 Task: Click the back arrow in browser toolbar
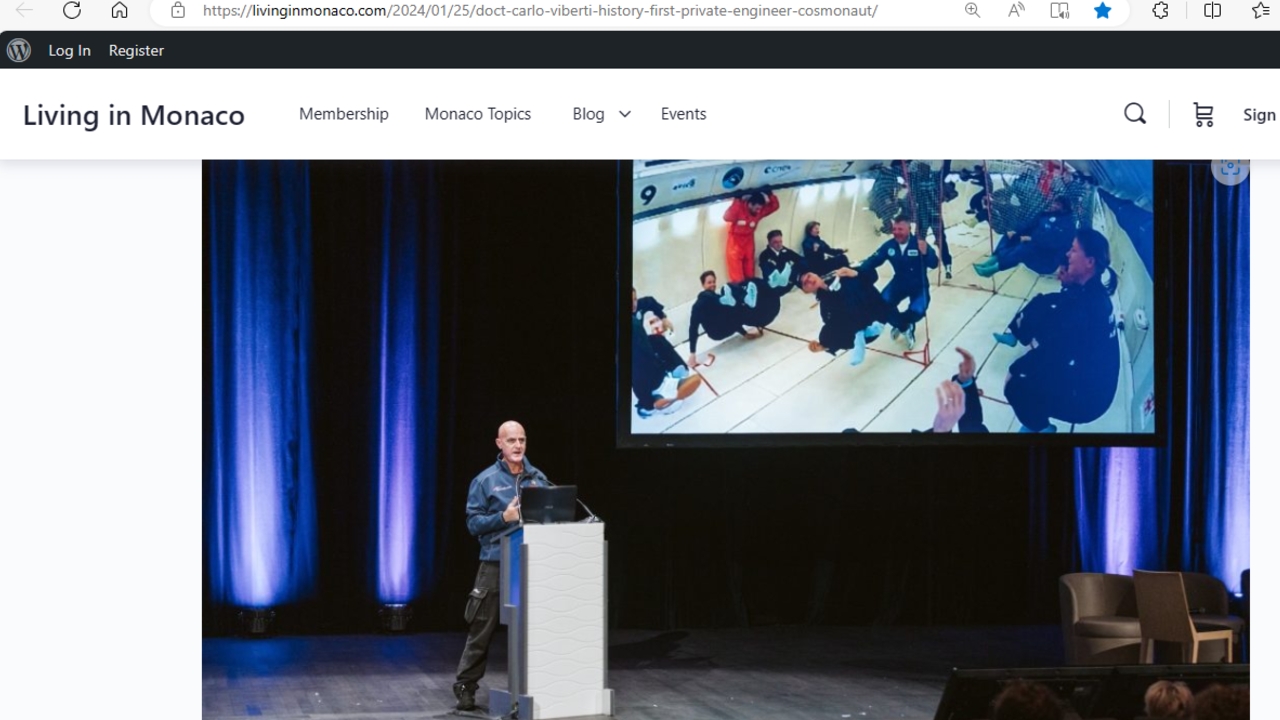(24, 11)
